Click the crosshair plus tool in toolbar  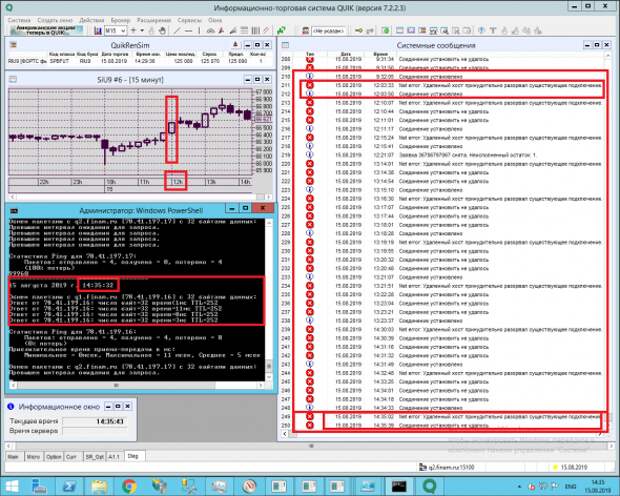pyautogui.click(x=133, y=30)
